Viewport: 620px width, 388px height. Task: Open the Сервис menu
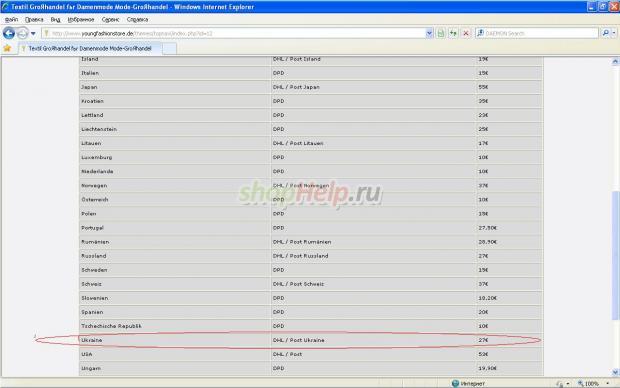click(x=110, y=19)
